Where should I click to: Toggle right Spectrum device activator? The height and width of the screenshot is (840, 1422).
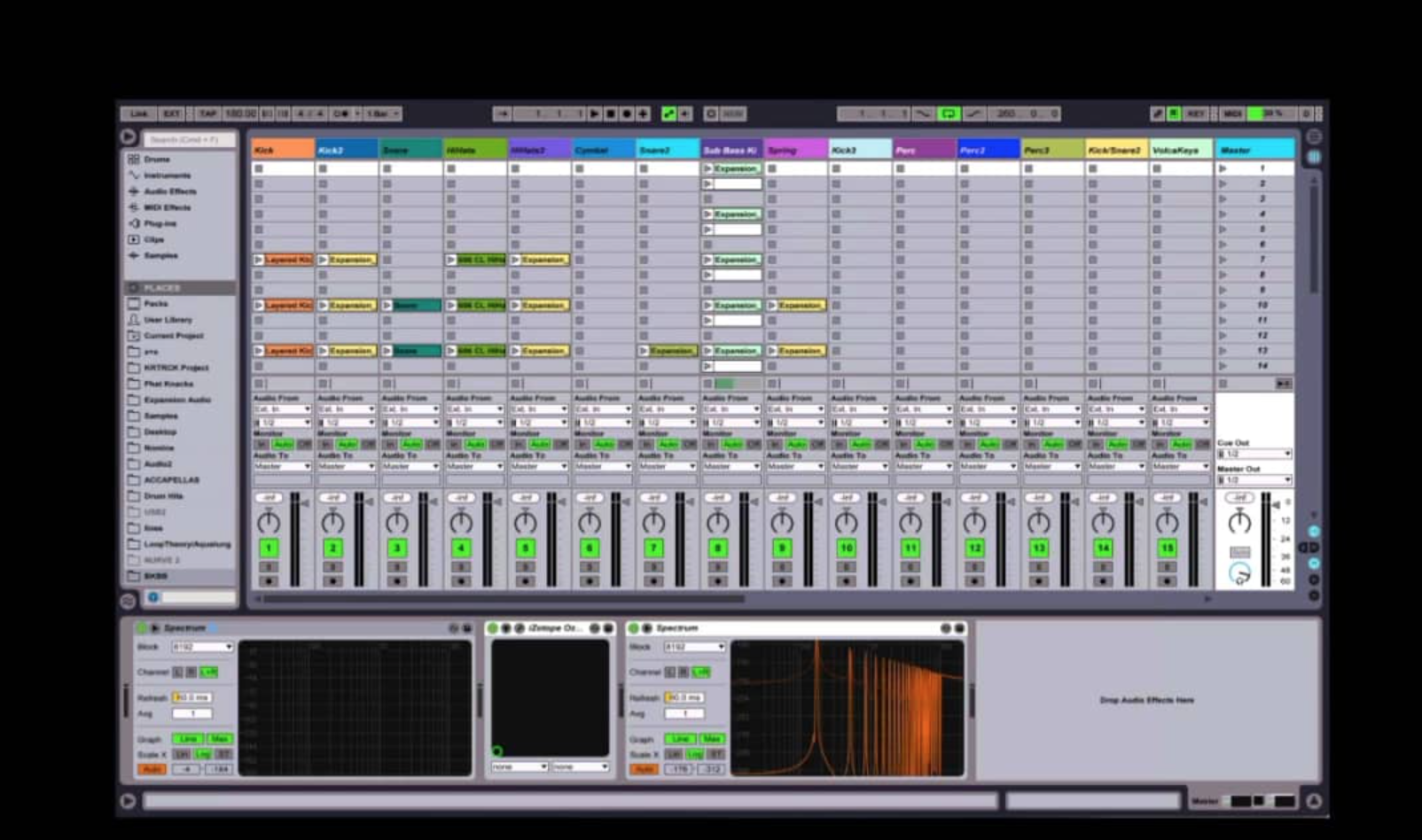coord(634,628)
